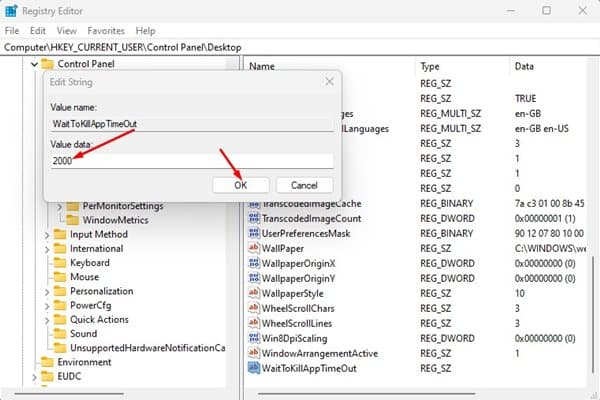The image size is (600, 400).
Task: Click the WallpaperStyle string icon
Action: pyautogui.click(x=254, y=293)
